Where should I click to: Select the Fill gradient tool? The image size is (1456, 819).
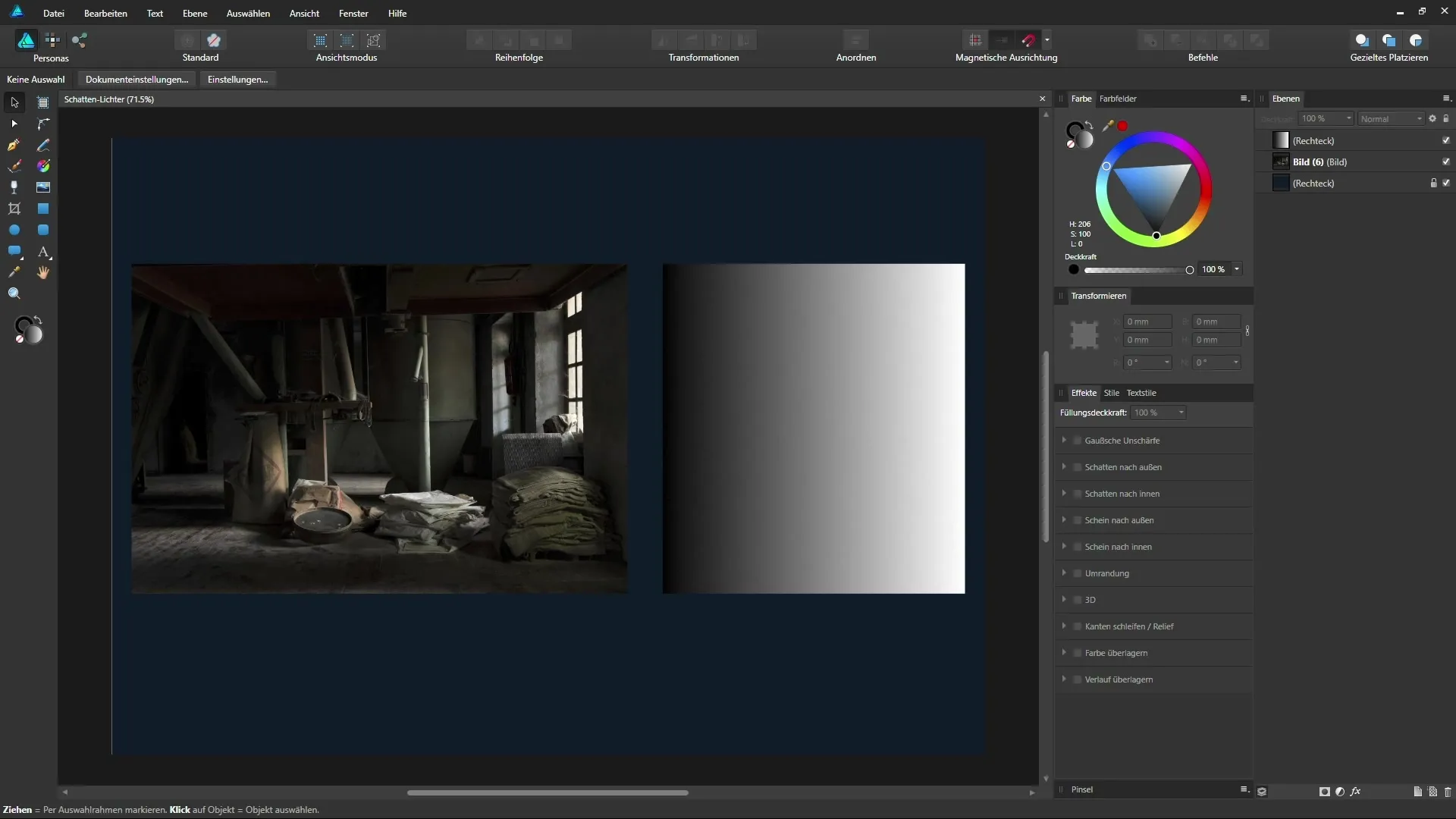point(43,166)
